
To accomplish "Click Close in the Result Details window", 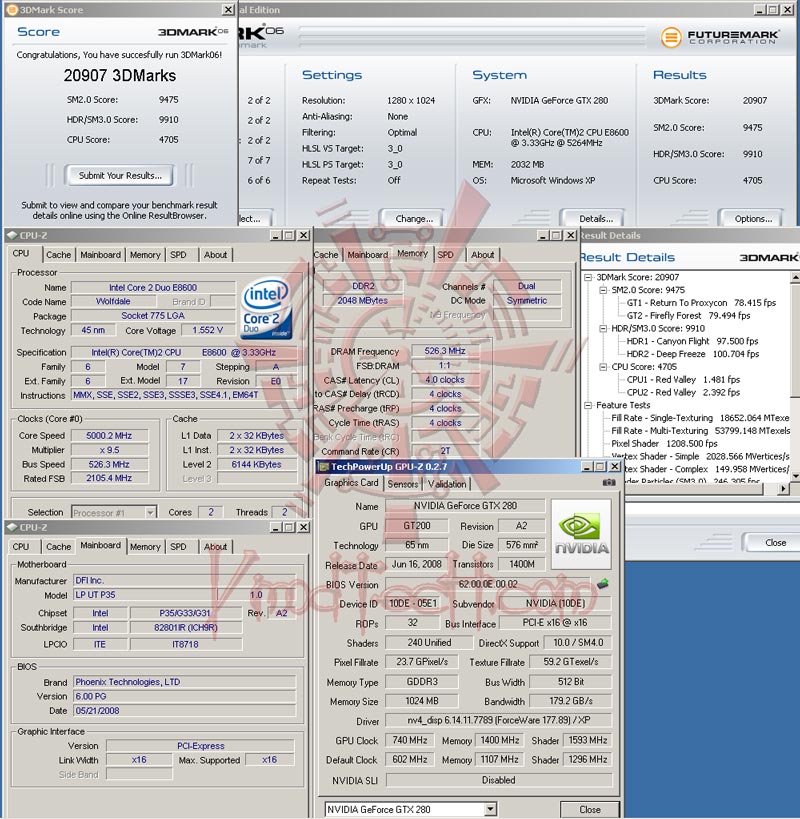I will pos(775,543).
